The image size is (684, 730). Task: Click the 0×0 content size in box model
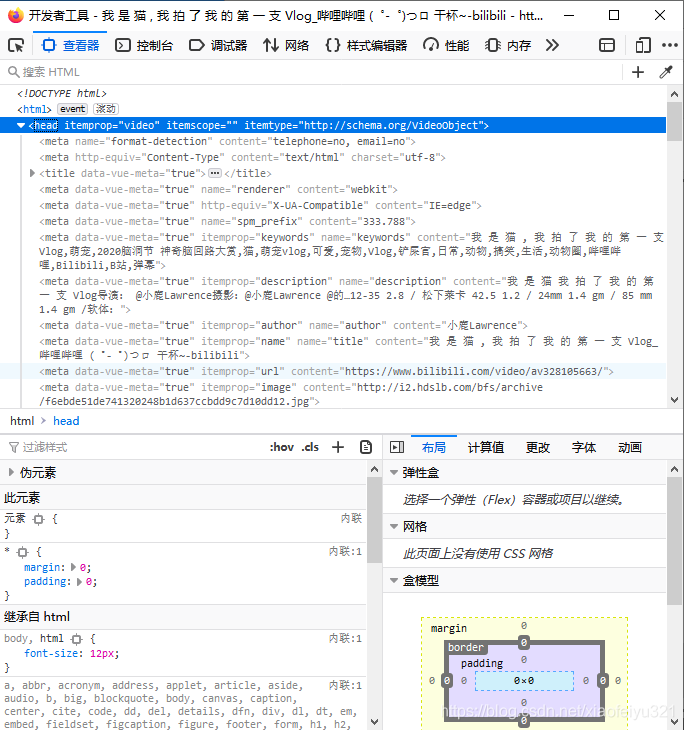click(x=524, y=681)
